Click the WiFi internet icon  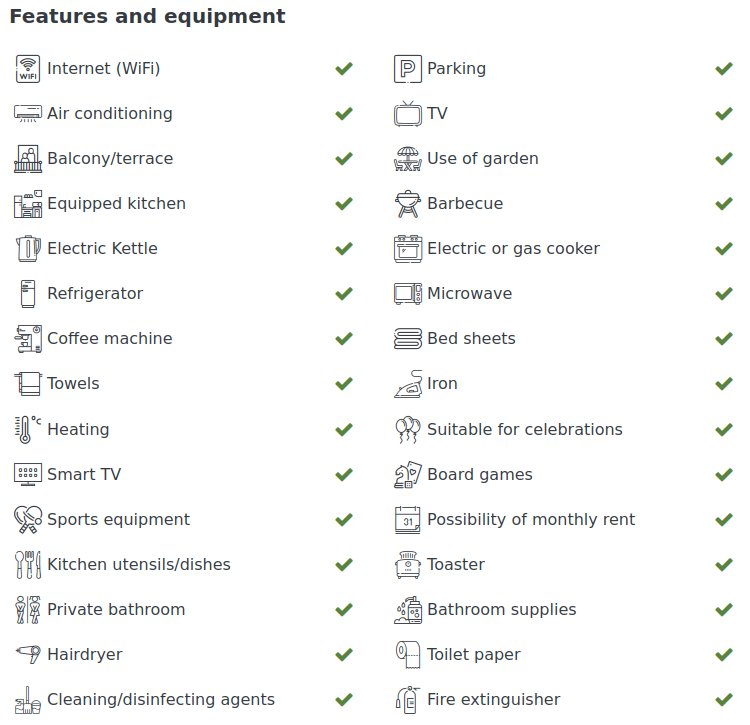(28, 69)
